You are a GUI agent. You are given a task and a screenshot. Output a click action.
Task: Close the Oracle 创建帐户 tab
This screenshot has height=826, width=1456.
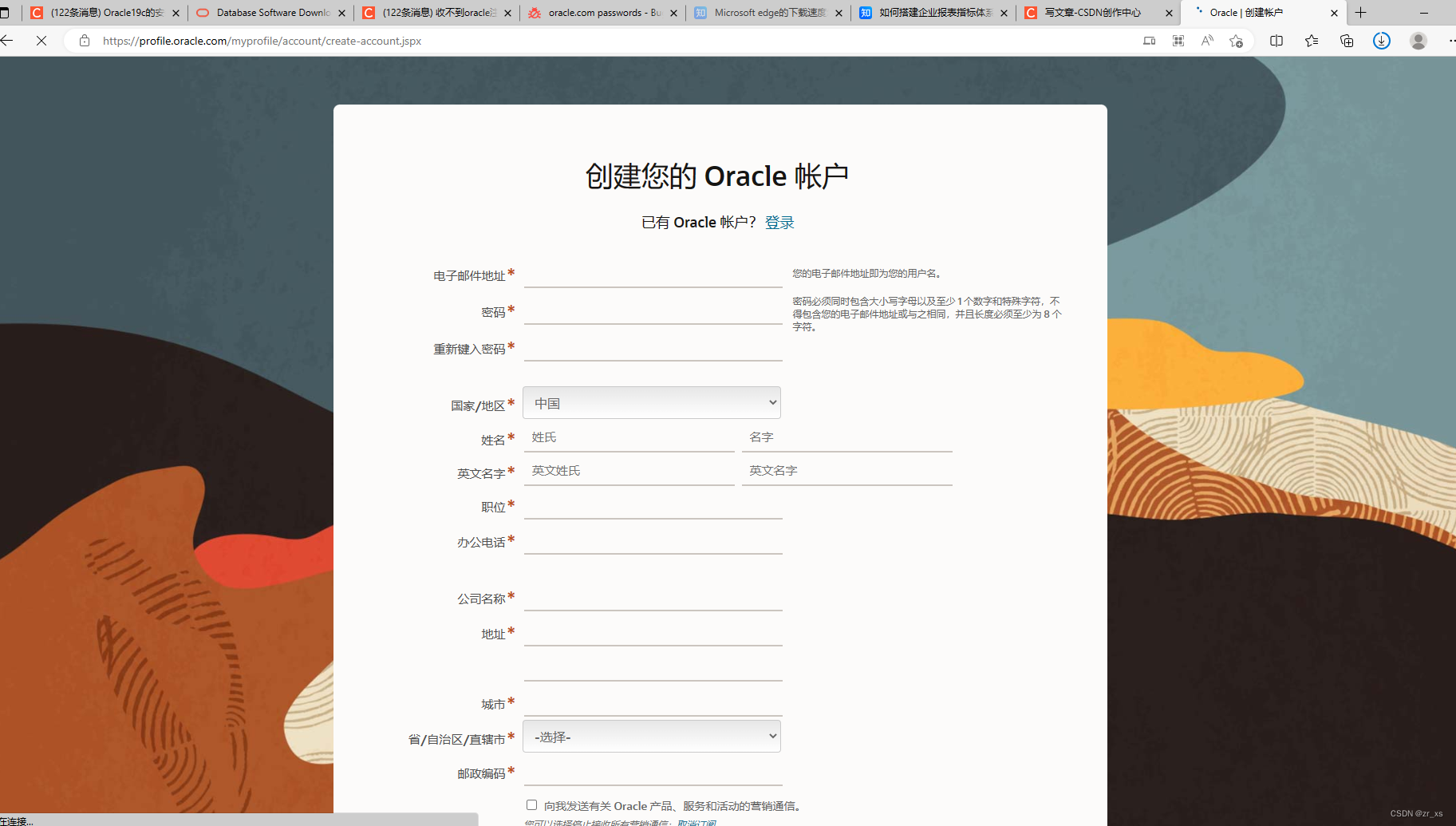pyautogui.click(x=1334, y=13)
